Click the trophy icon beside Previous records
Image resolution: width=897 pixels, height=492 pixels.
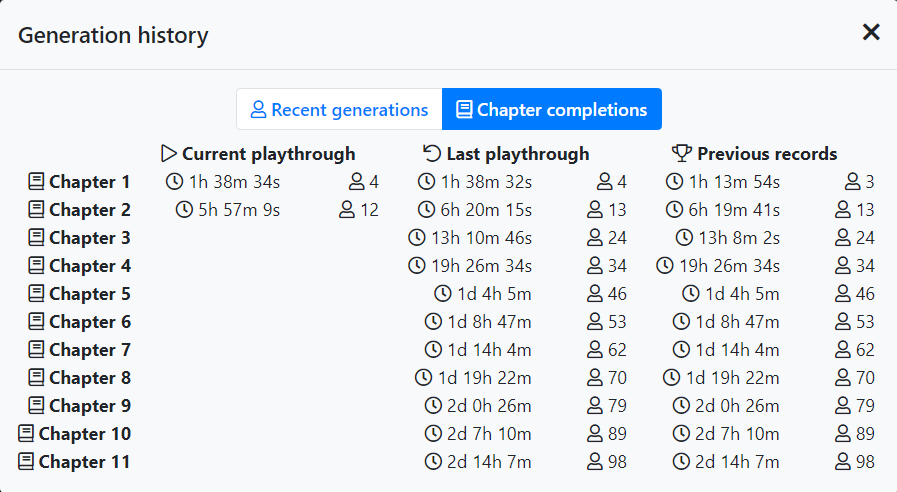(681, 153)
